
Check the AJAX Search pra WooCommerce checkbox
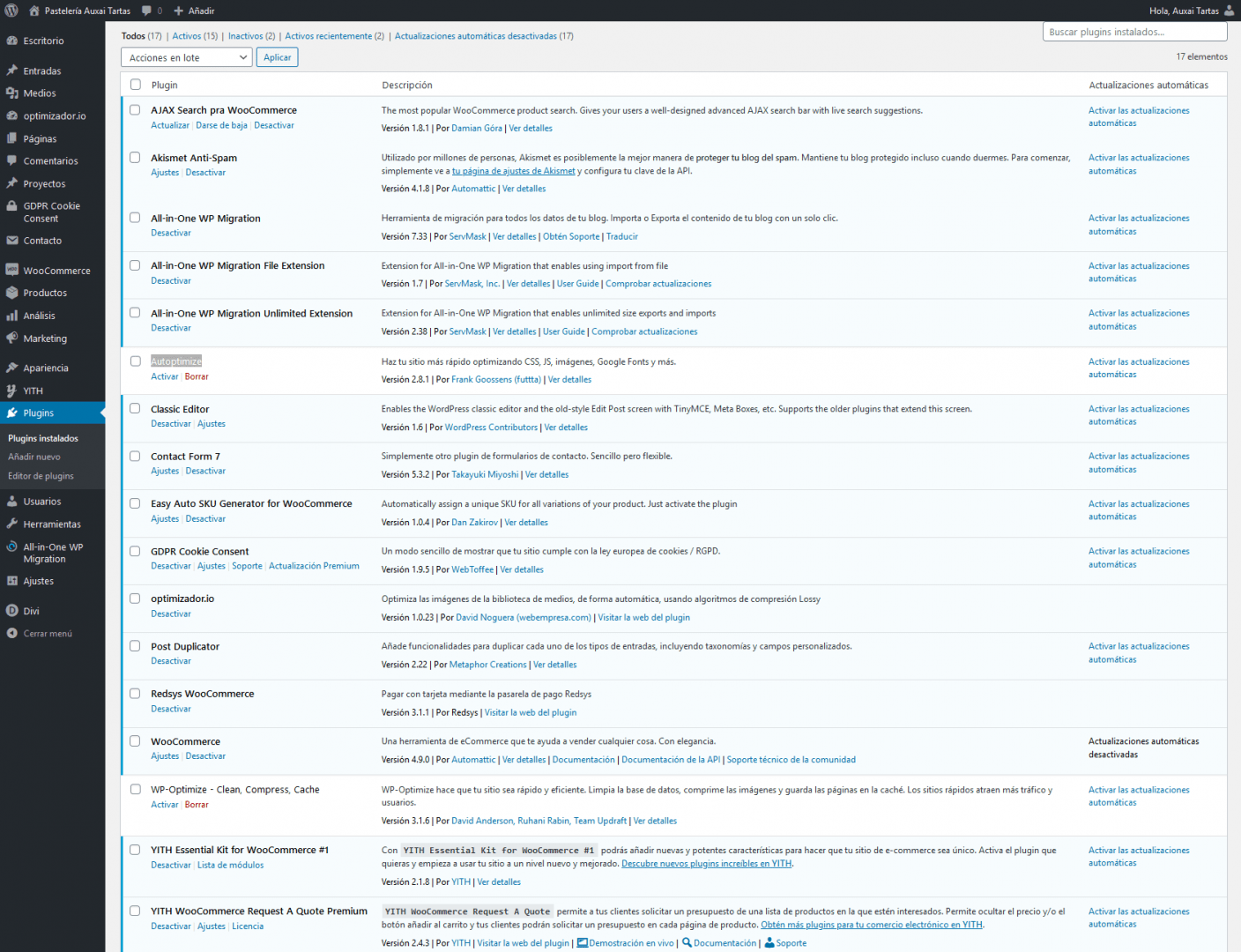[135, 110]
